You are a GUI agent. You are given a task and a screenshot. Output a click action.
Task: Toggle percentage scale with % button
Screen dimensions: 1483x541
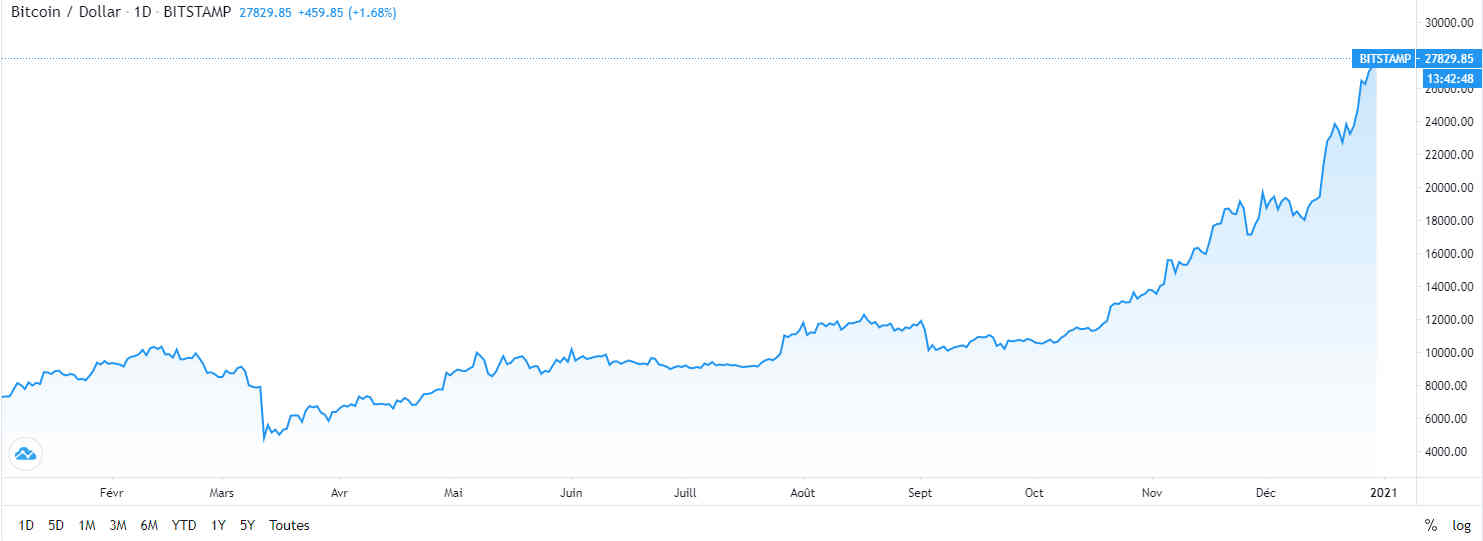pos(1431,525)
